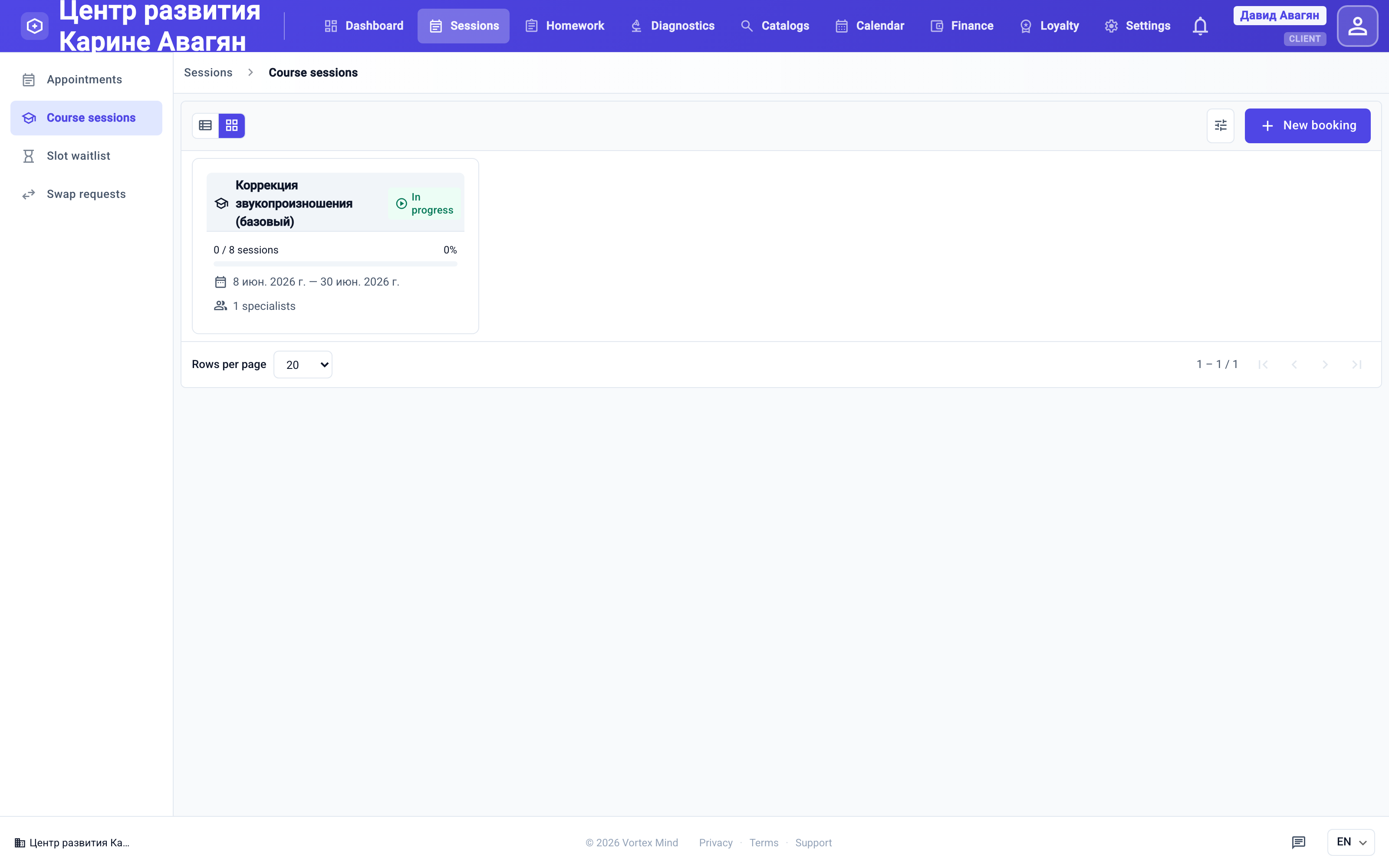The width and height of the screenshot is (1389, 868).
Task: Open Appointments in sidebar
Action: (86, 80)
